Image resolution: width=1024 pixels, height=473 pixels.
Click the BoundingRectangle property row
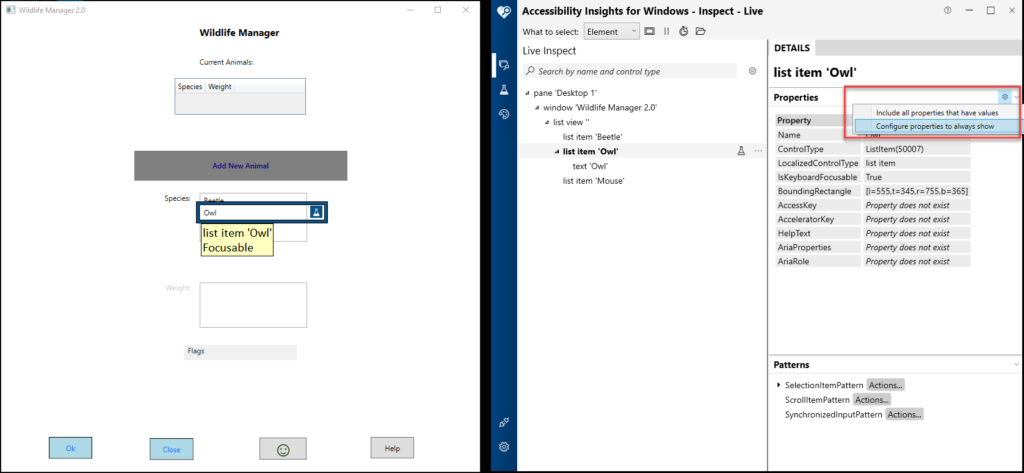pyautogui.click(x=872, y=191)
